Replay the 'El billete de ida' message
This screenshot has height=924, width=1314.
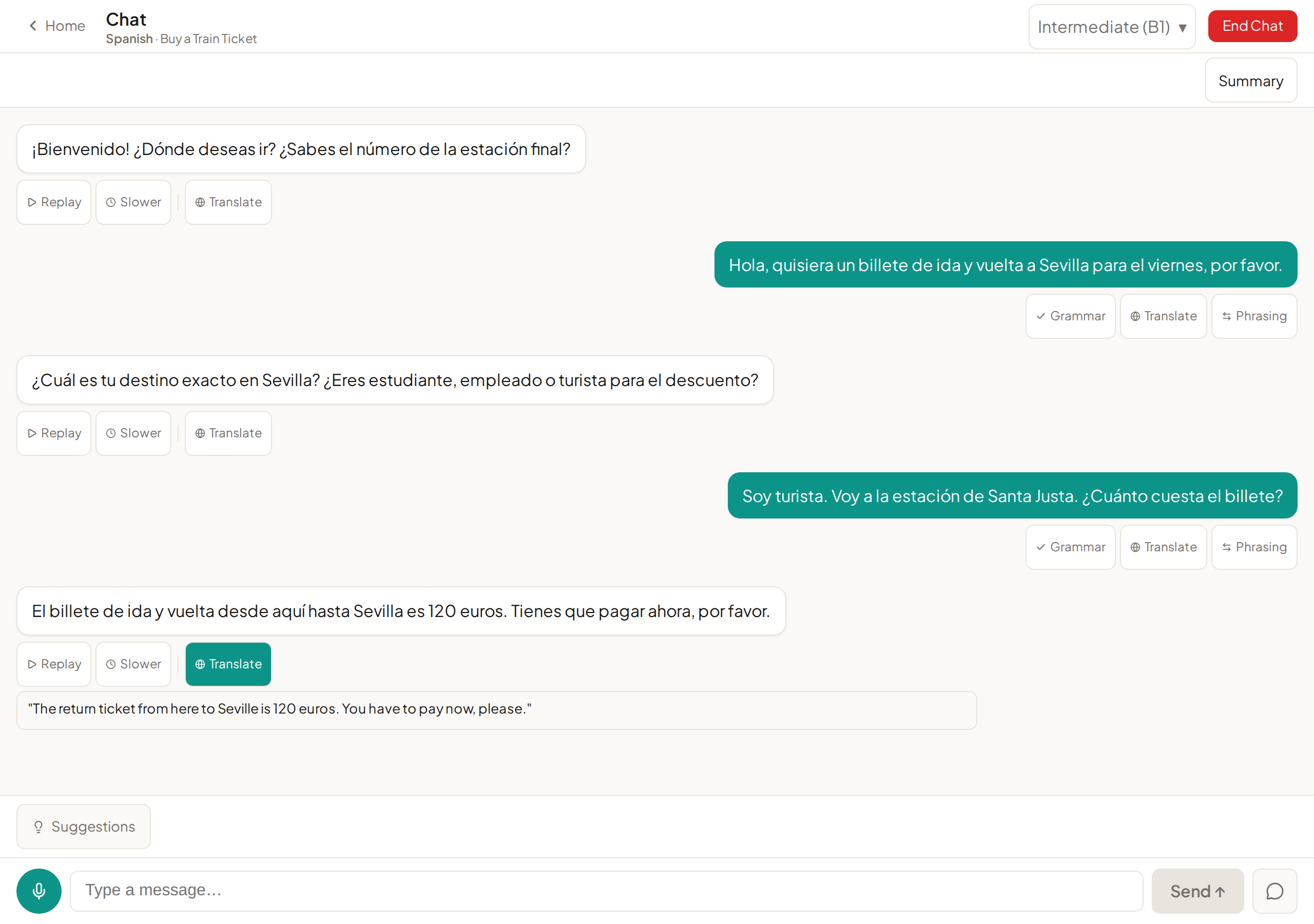click(x=54, y=664)
